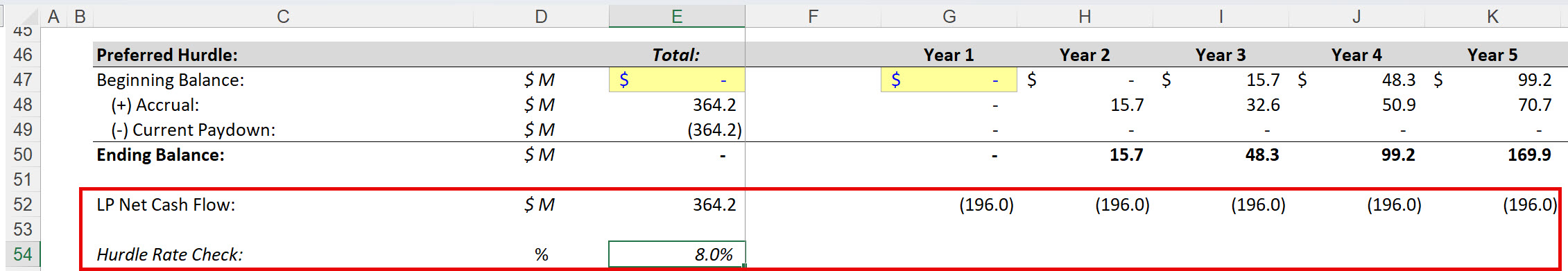Click the Beginning Balance: label cell

[171, 80]
